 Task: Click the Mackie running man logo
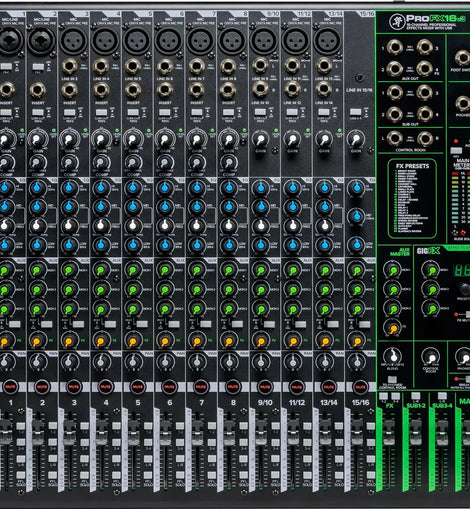(397, 22)
